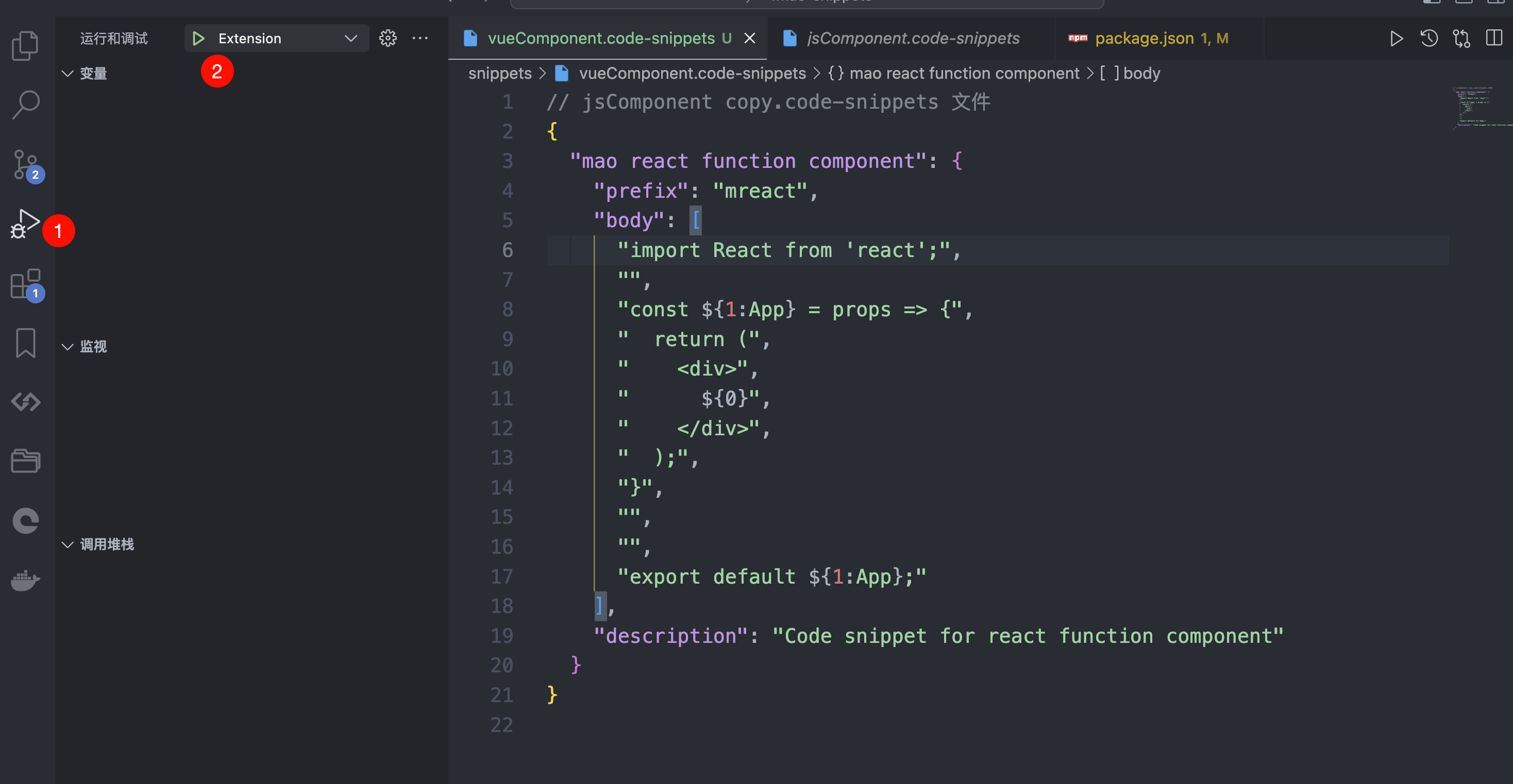
Task: Open changes with the compare icon
Action: (x=1461, y=39)
